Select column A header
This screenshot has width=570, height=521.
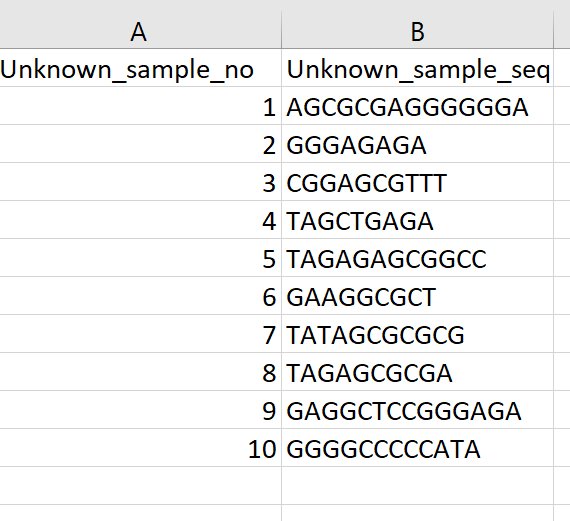[x=140, y=30]
